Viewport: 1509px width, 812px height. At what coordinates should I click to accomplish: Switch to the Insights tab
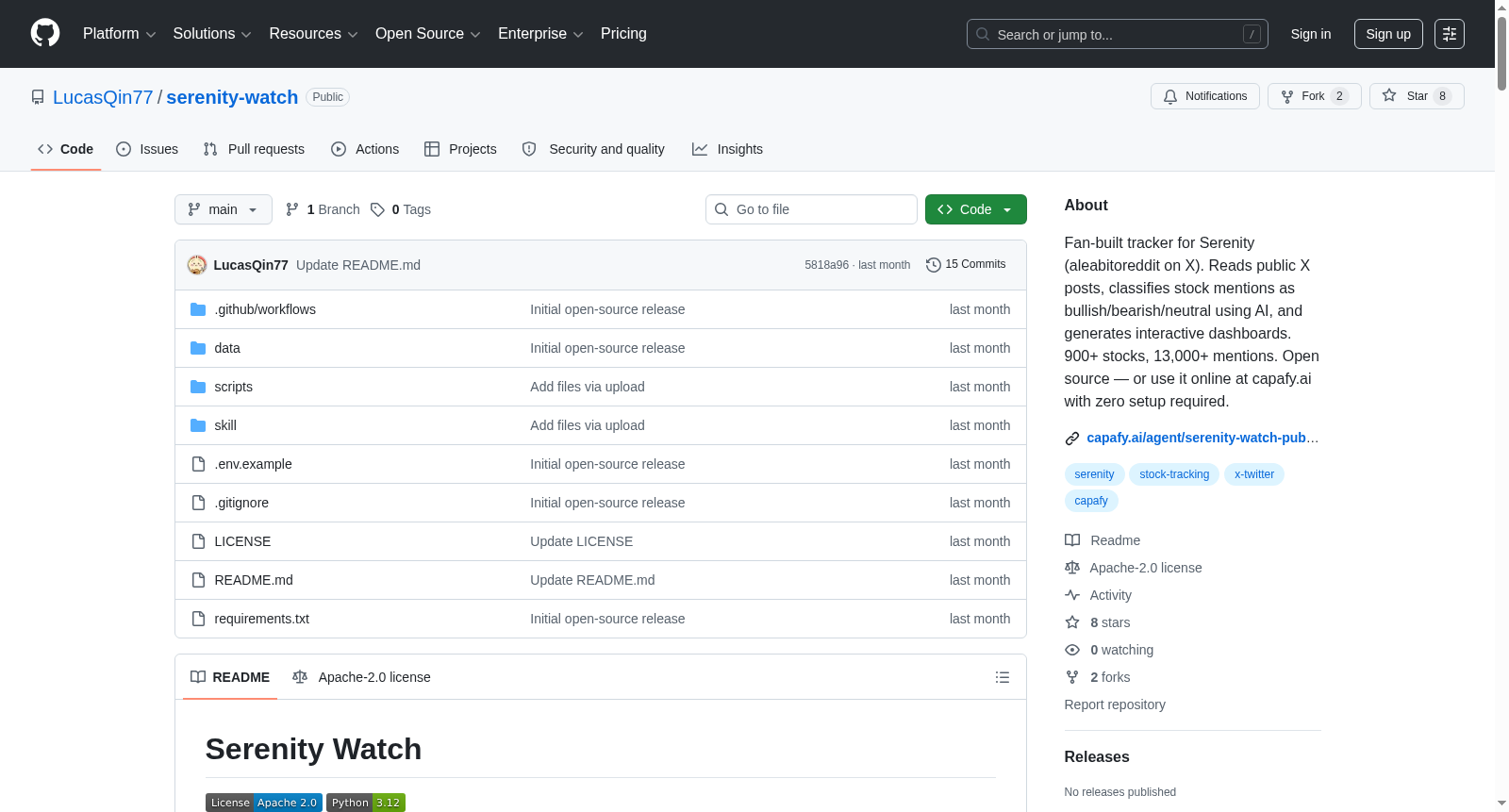pos(727,149)
